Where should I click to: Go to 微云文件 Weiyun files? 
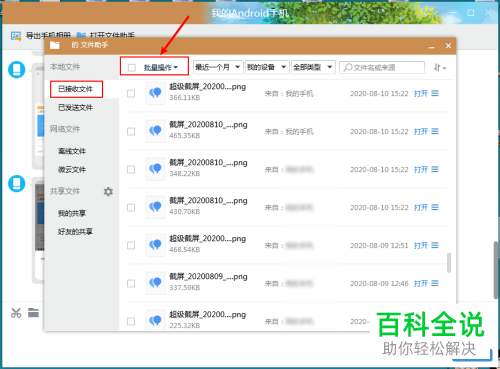(x=72, y=170)
